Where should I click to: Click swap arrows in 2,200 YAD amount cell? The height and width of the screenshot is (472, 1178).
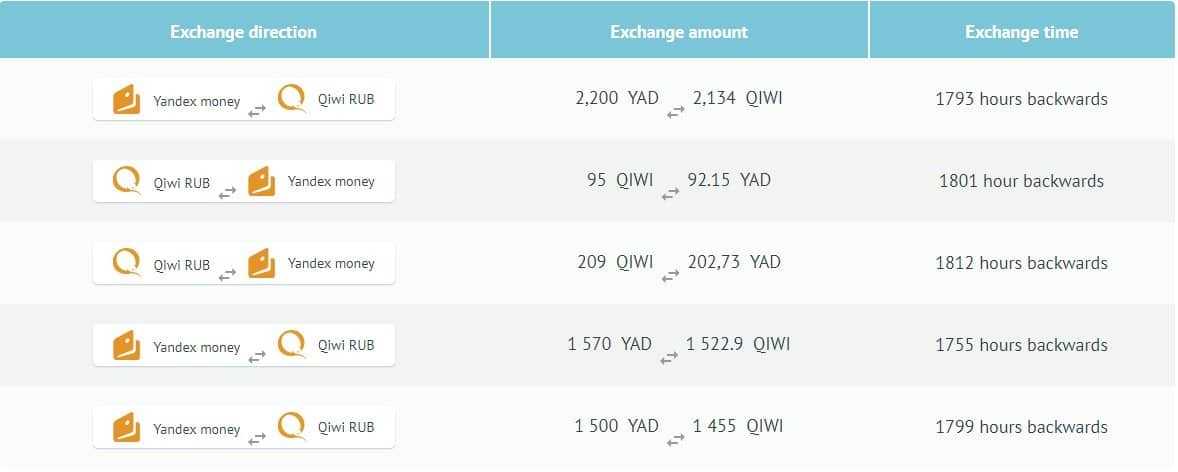[x=675, y=112]
